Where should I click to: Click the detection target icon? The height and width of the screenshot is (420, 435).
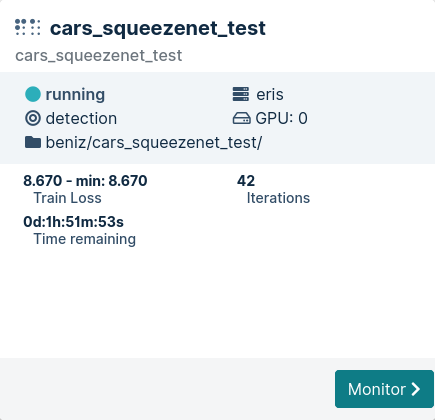click(x=33, y=118)
